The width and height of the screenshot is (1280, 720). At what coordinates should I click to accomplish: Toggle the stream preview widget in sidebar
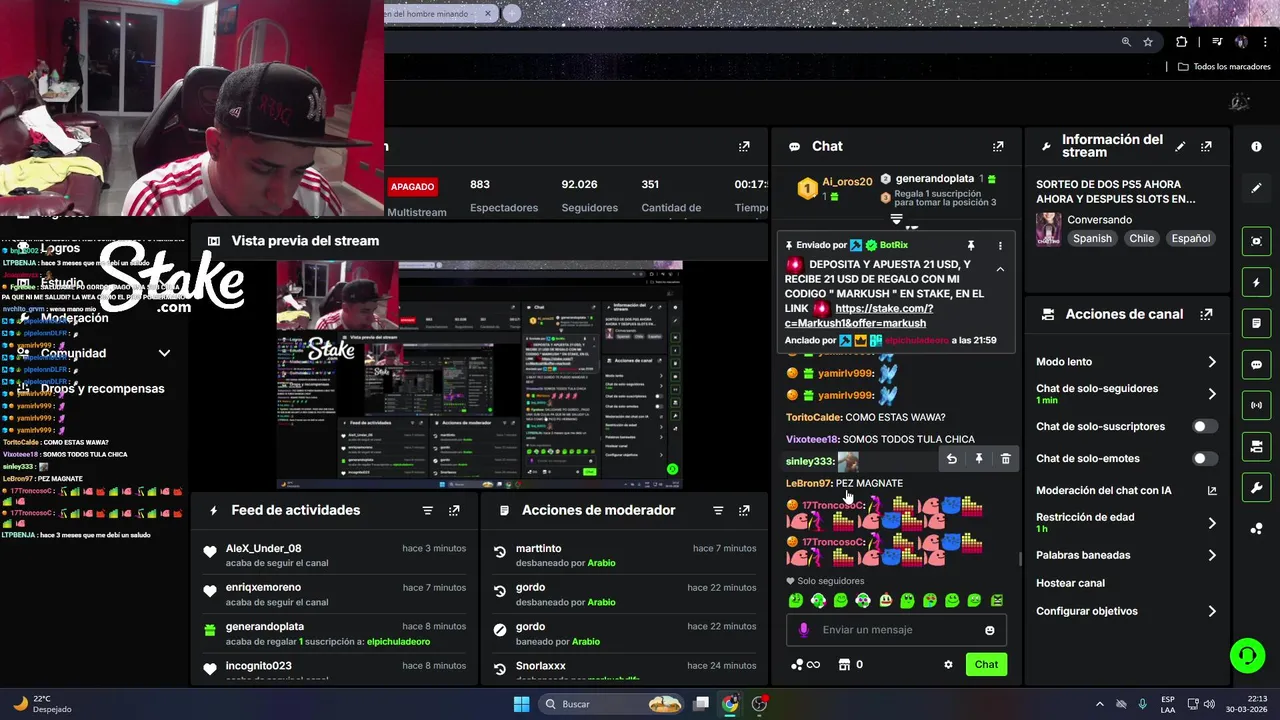pyautogui.click(x=1256, y=241)
